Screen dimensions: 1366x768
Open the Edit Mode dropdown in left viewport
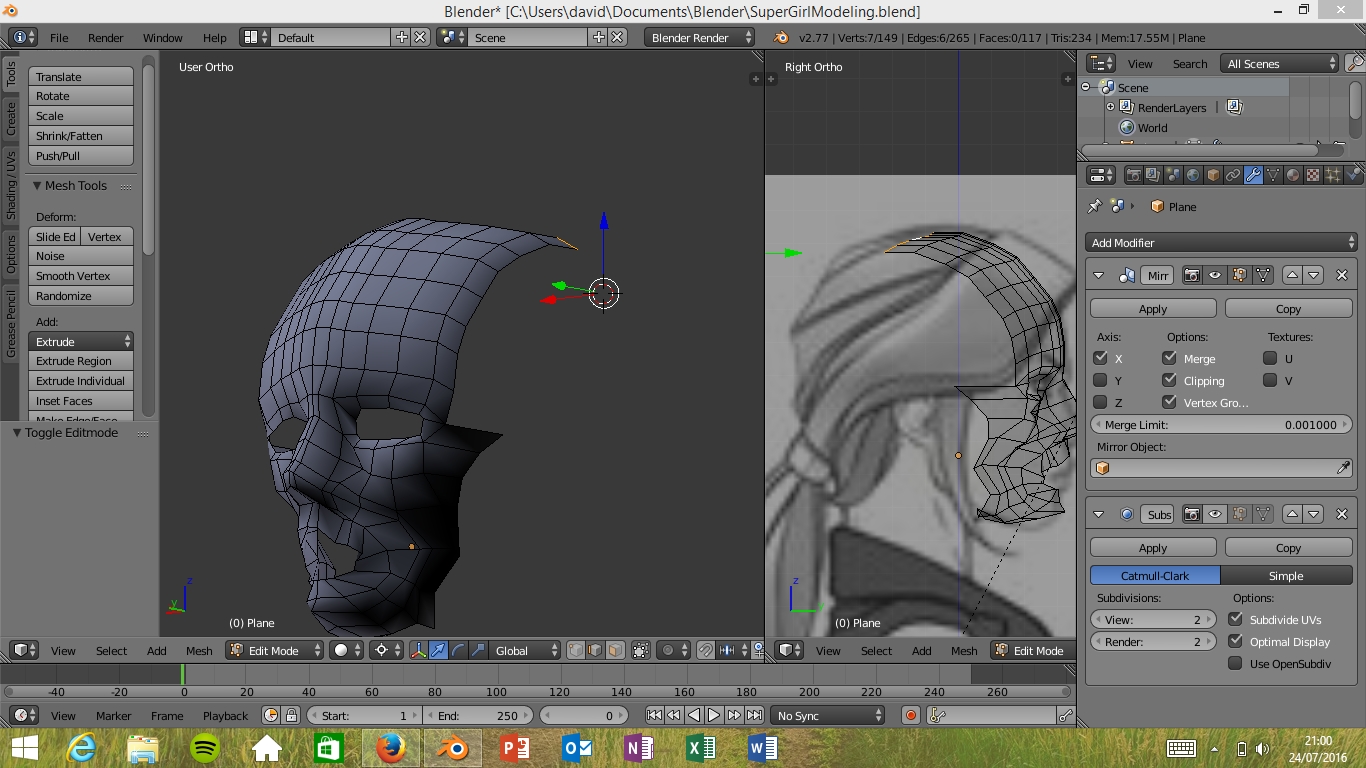tap(275, 650)
